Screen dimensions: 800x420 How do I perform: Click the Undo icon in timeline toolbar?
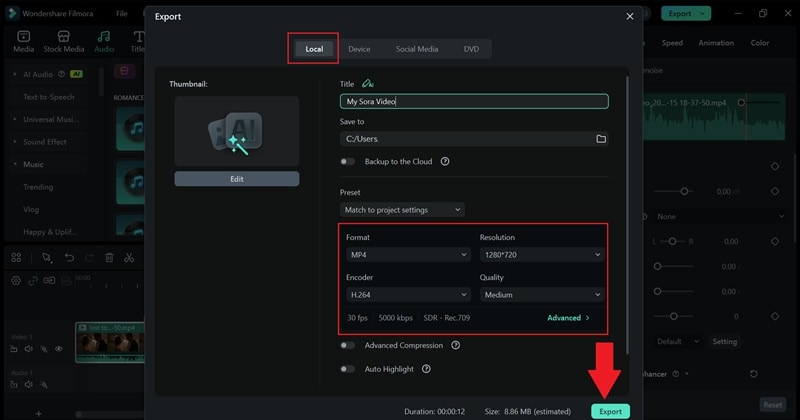[69, 258]
